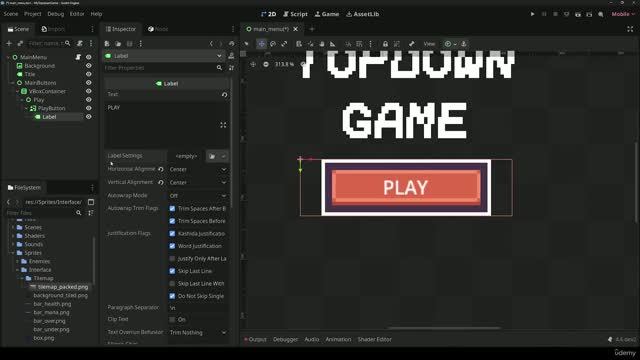Open the Debugger bottom panel
This screenshot has width=640, height=360.
point(285,339)
